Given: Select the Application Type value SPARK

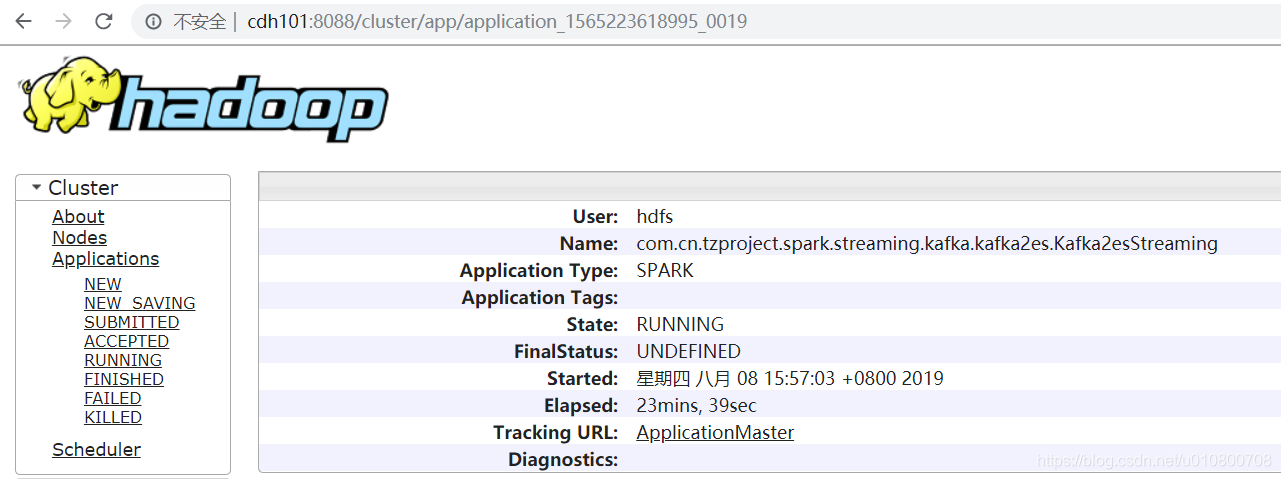Looking at the screenshot, I should pos(665,271).
